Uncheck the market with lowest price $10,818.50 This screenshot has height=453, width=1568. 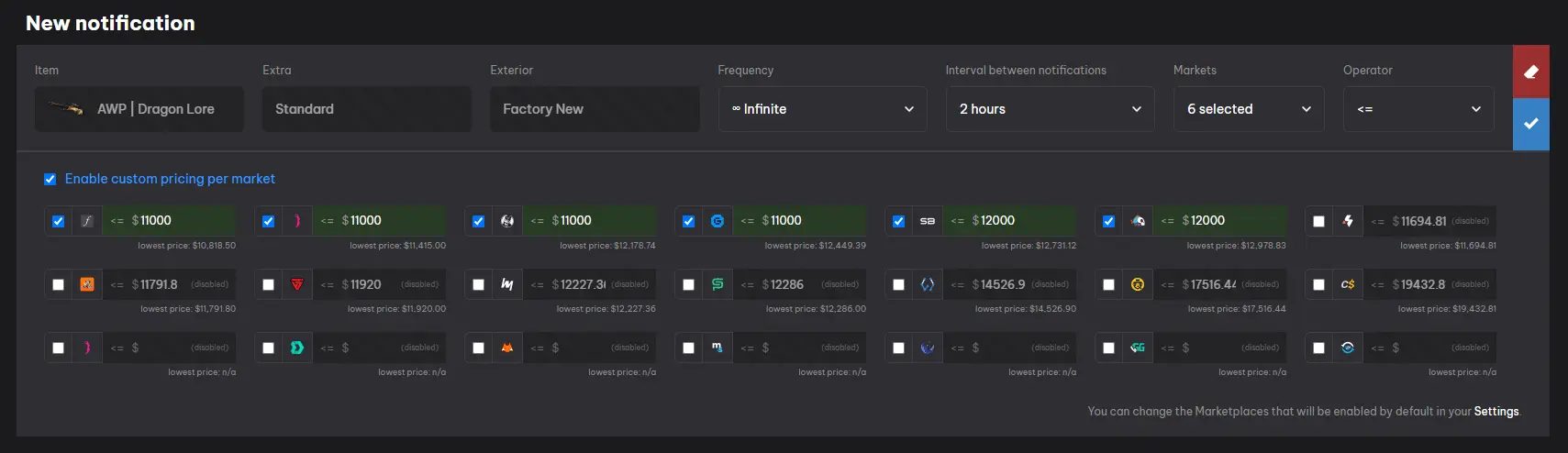pos(58,221)
